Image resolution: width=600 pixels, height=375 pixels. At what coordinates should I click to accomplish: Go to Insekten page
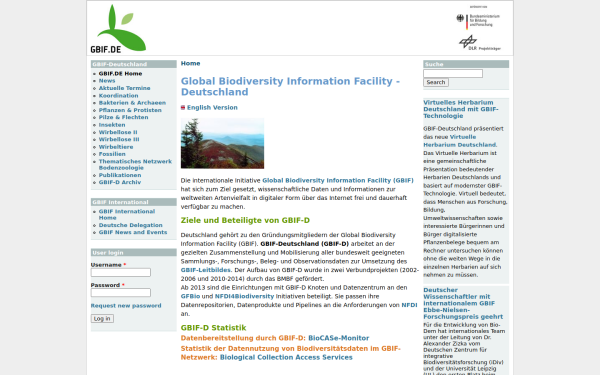click(112, 125)
